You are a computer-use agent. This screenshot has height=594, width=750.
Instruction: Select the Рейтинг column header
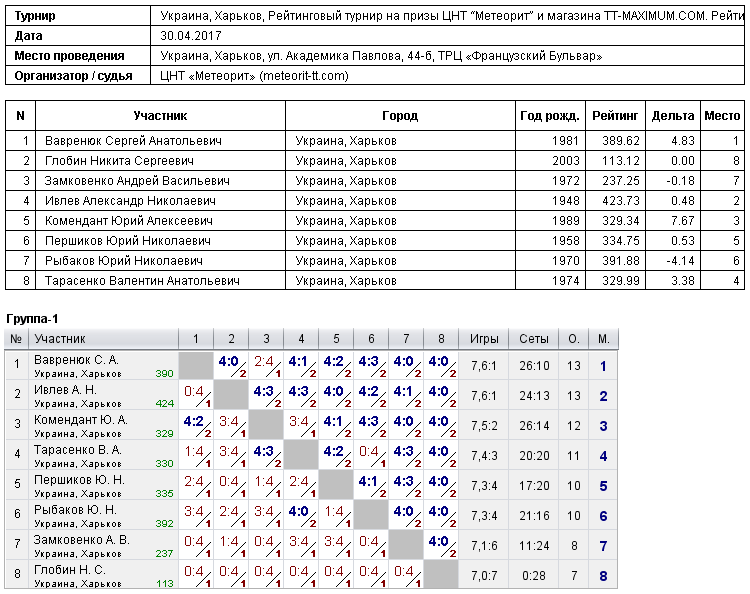[x=615, y=116]
